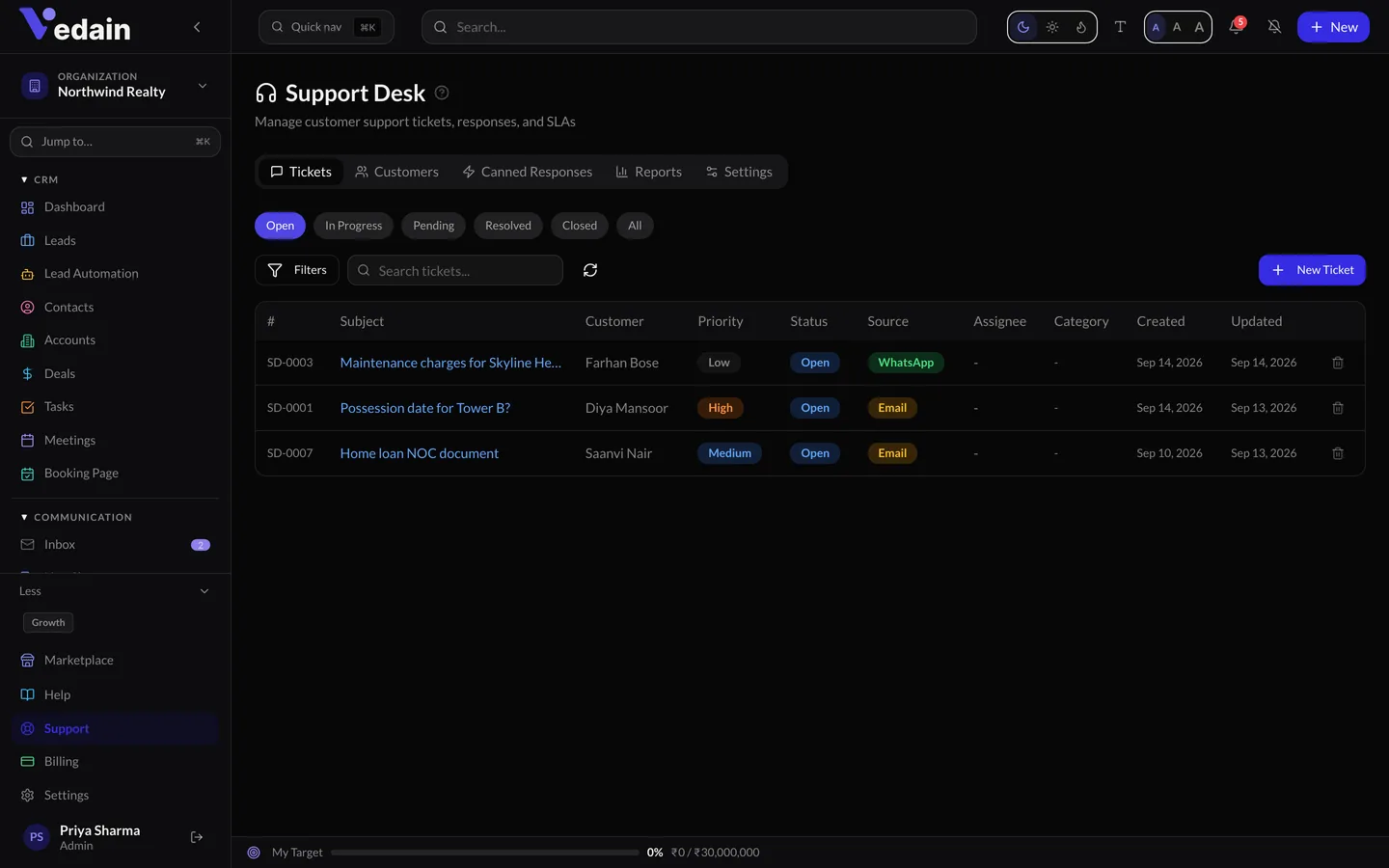Click the My Target progress bar
The width and height of the screenshot is (1389, 868).
point(484,853)
